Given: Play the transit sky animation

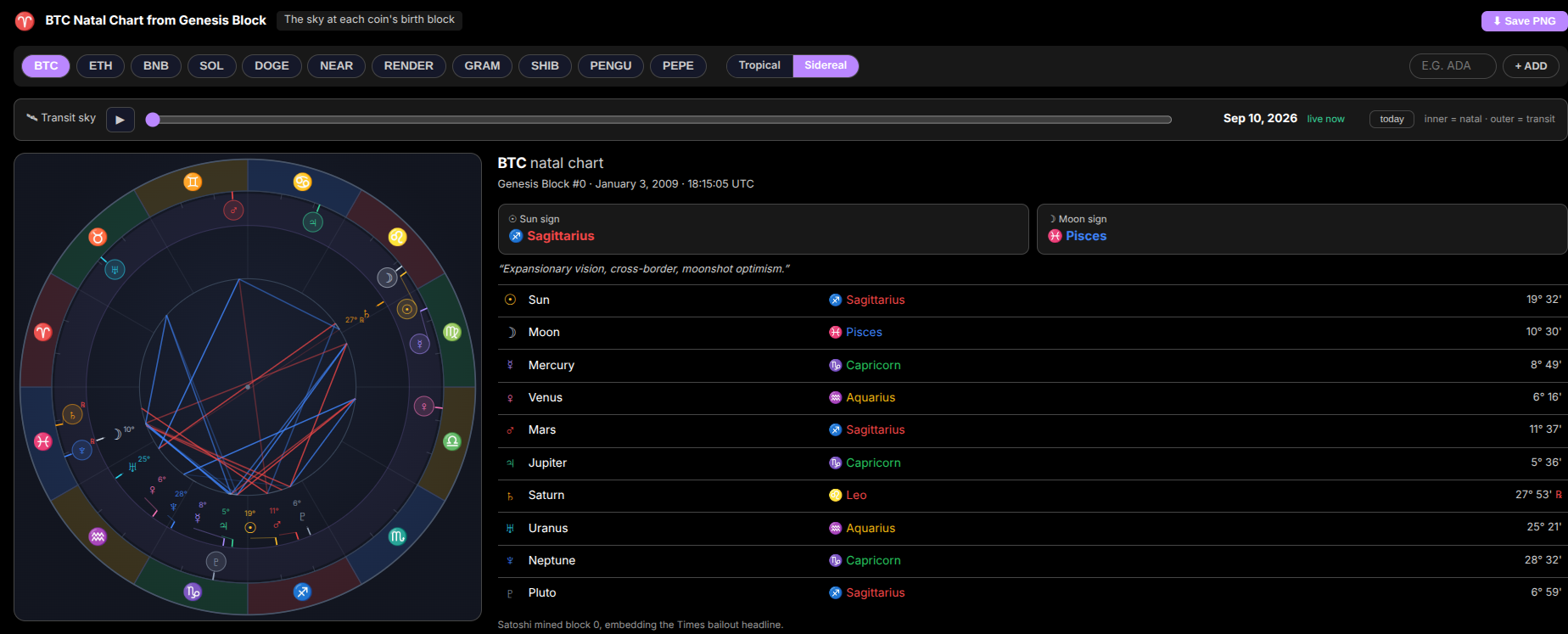Looking at the screenshot, I should click(x=120, y=120).
